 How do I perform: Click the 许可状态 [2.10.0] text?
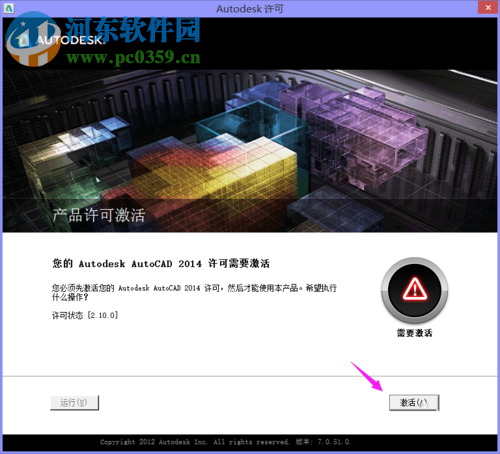[85, 315]
